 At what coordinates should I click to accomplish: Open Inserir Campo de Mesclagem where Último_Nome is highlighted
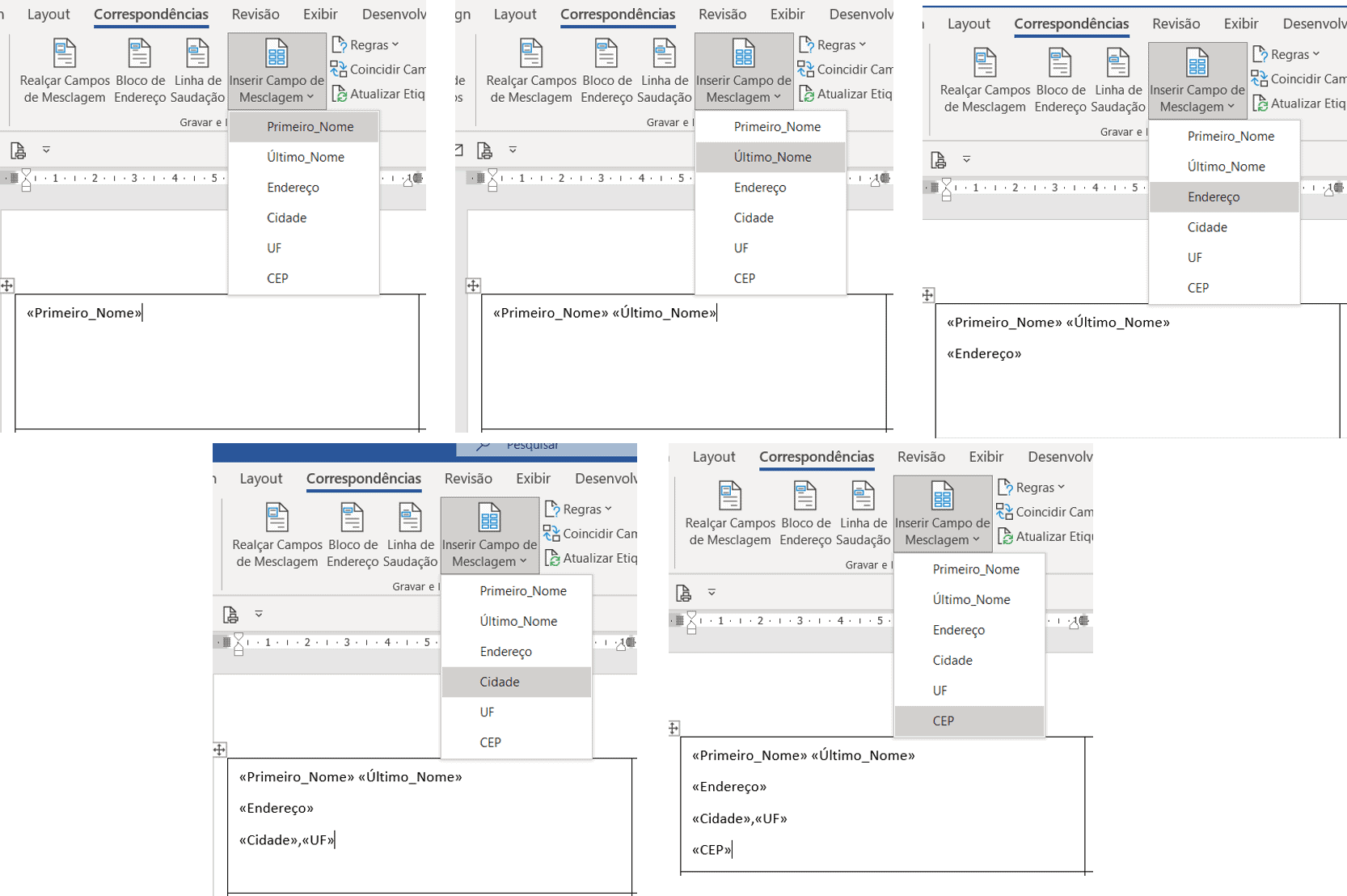[x=743, y=71]
